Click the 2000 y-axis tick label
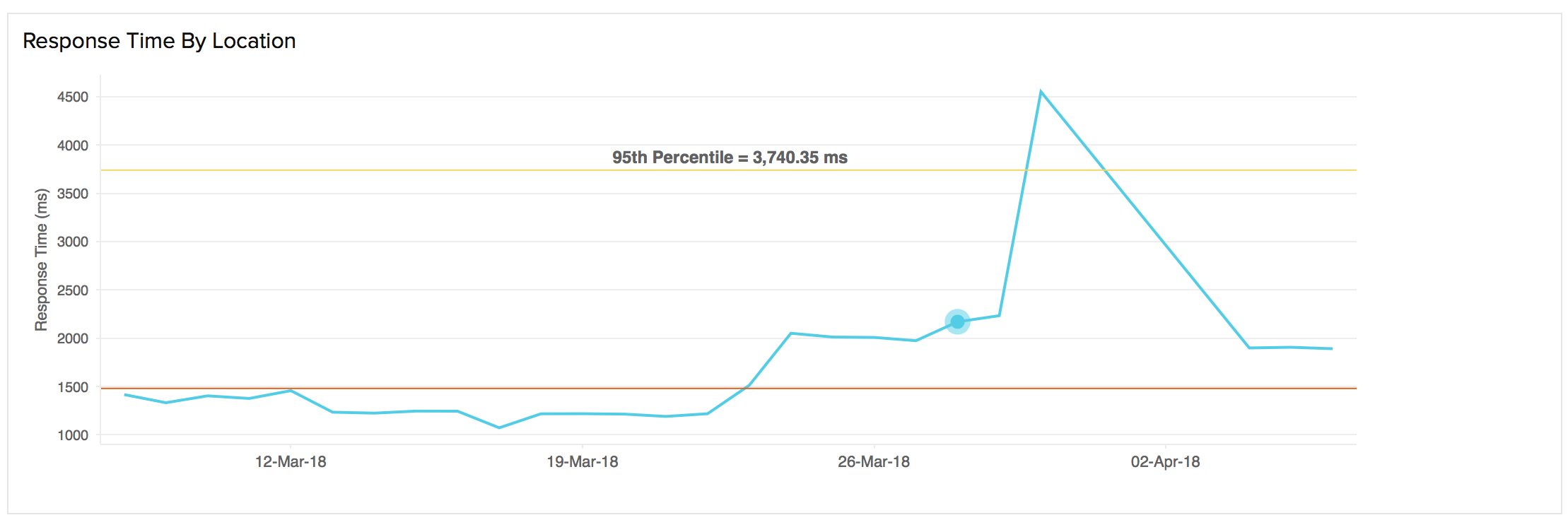This screenshot has height=520, width=1568. [x=73, y=338]
